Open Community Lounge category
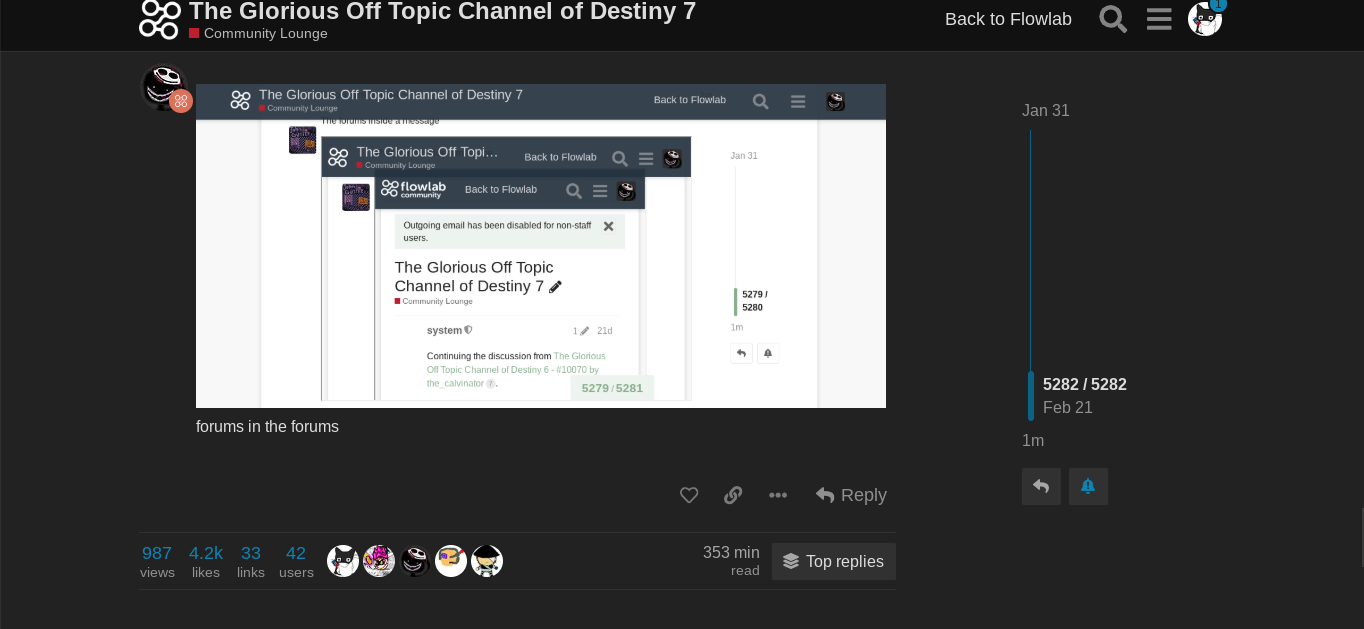The width and height of the screenshot is (1364, 629). [265, 33]
